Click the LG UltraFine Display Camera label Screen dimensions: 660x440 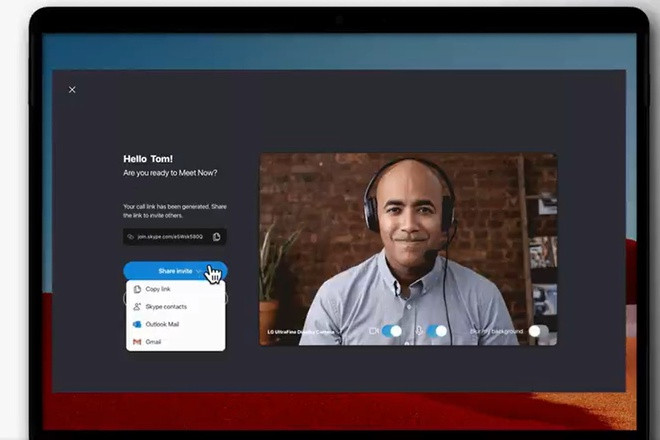click(x=301, y=332)
